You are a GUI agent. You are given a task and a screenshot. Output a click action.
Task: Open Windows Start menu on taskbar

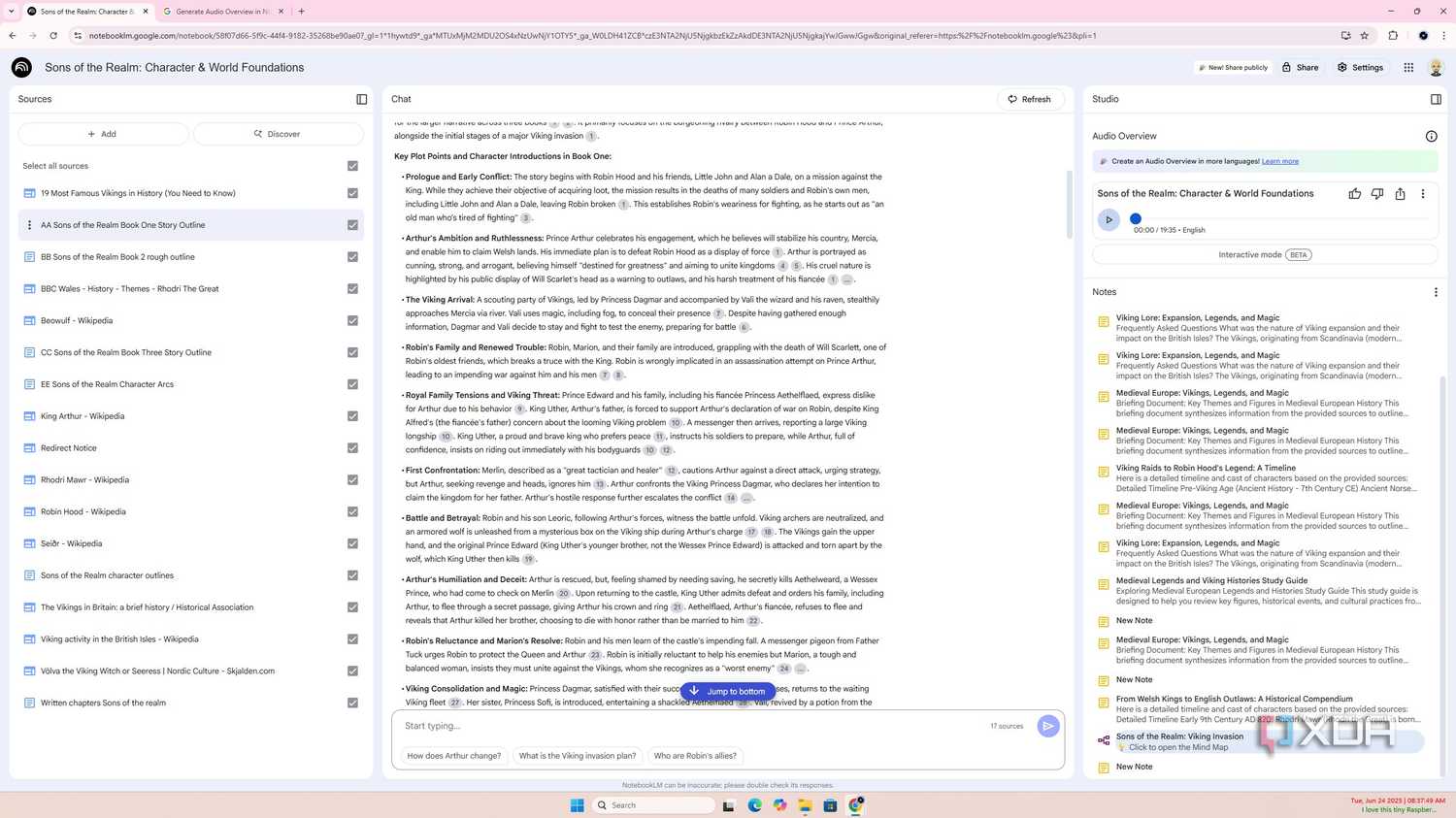[x=578, y=805]
